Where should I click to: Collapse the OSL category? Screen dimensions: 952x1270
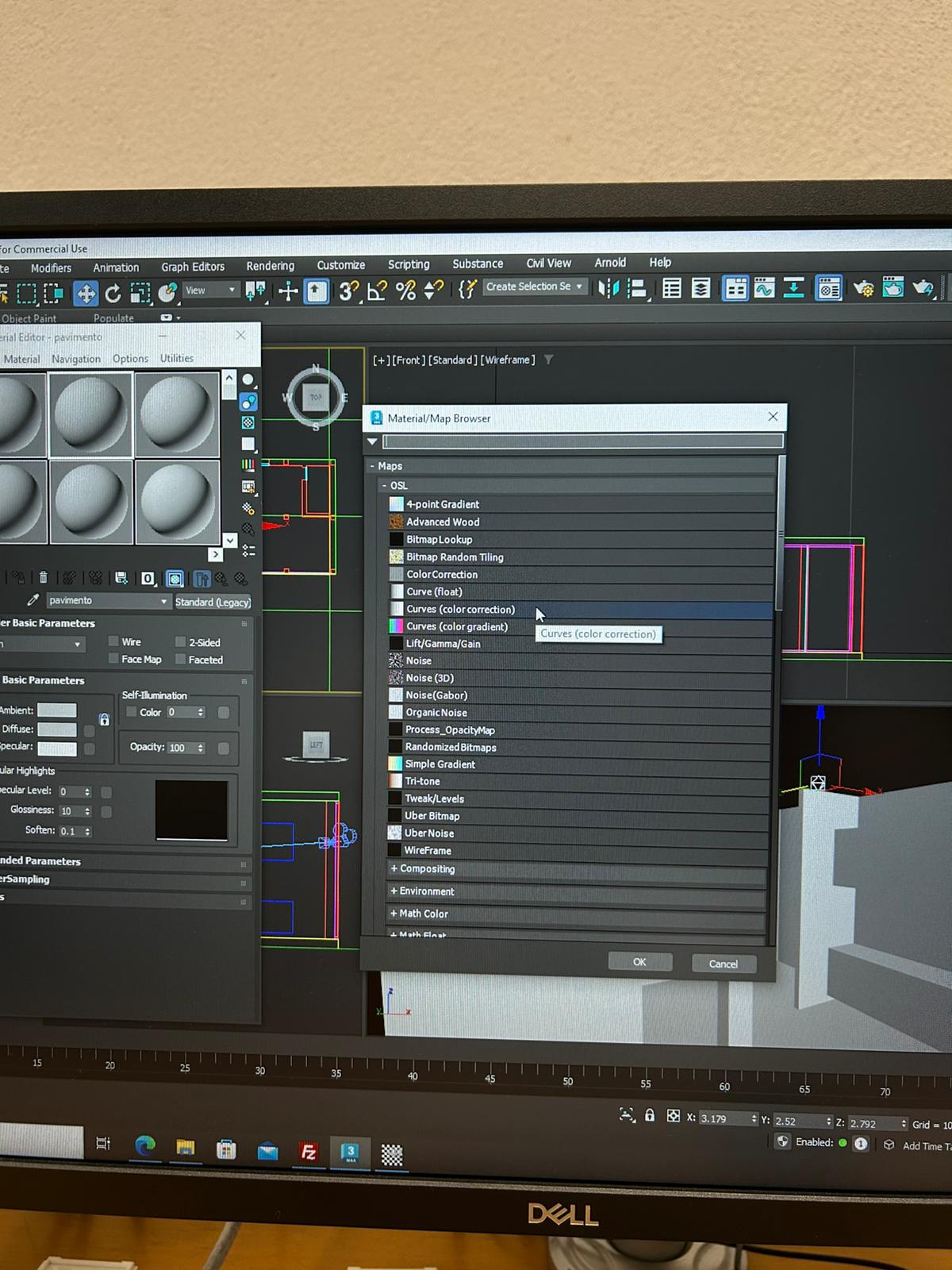pos(385,485)
